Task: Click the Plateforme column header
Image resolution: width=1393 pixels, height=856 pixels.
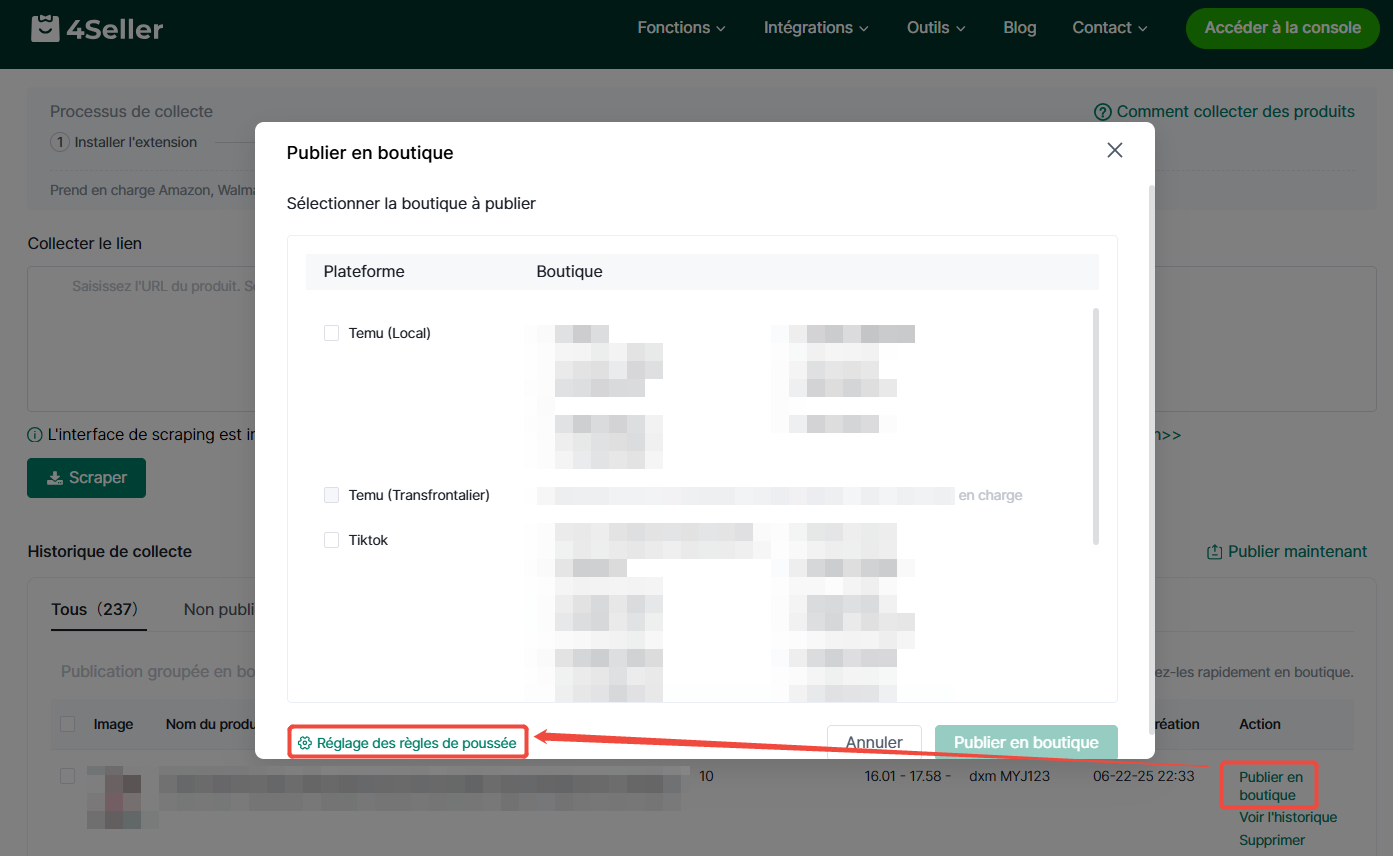Action: click(364, 271)
